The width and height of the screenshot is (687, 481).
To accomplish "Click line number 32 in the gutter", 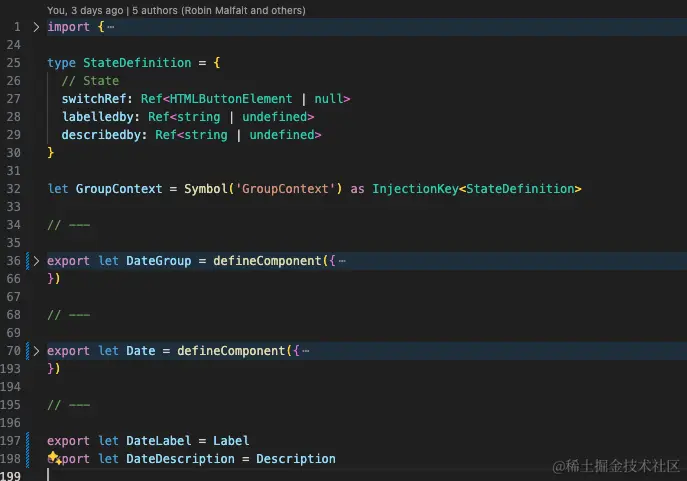I will click(x=14, y=189).
